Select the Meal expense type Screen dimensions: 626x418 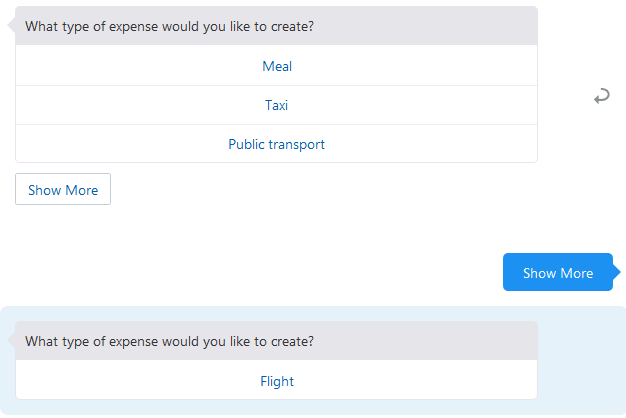coord(277,66)
